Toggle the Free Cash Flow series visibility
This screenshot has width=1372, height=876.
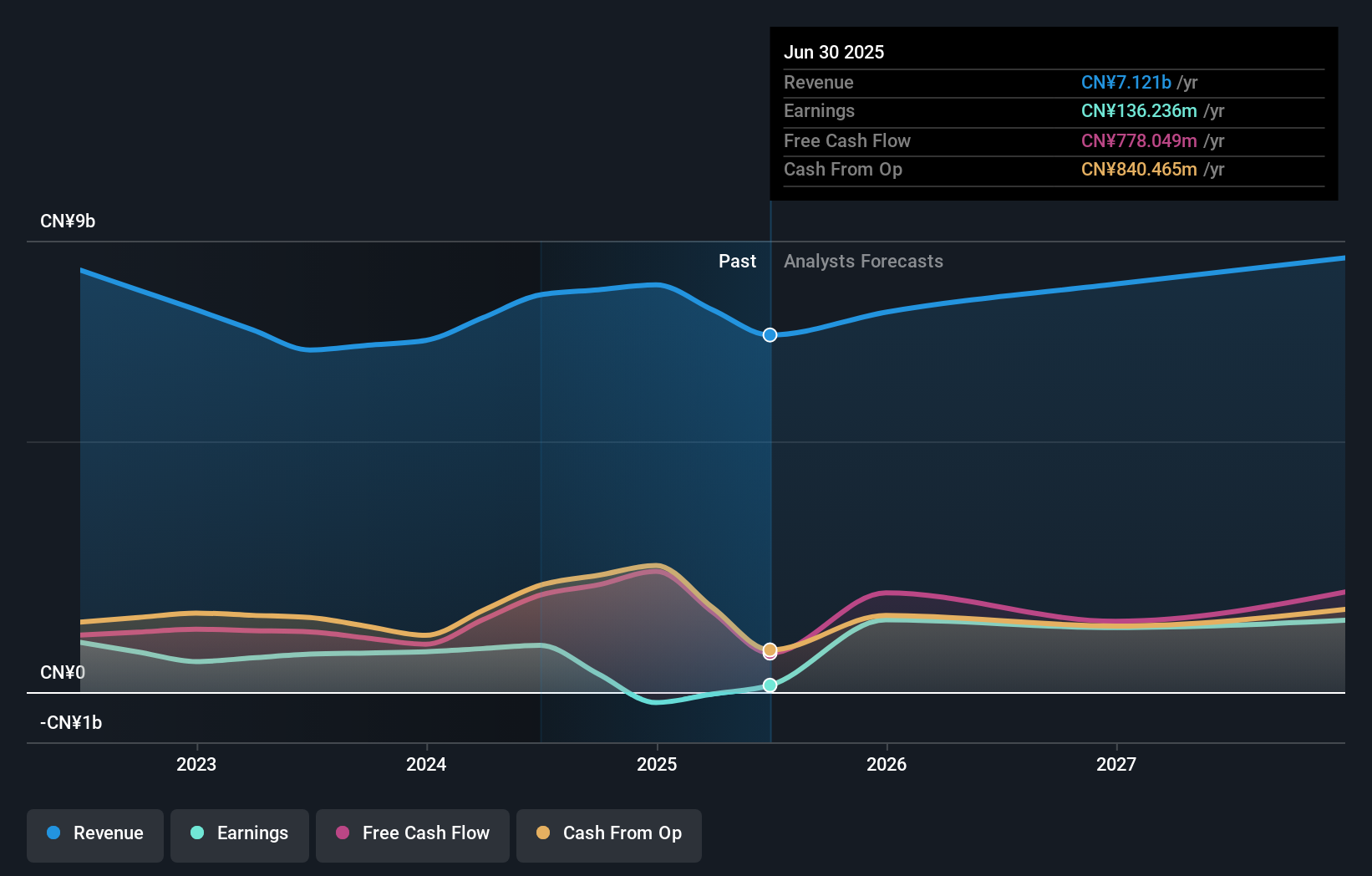point(412,835)
